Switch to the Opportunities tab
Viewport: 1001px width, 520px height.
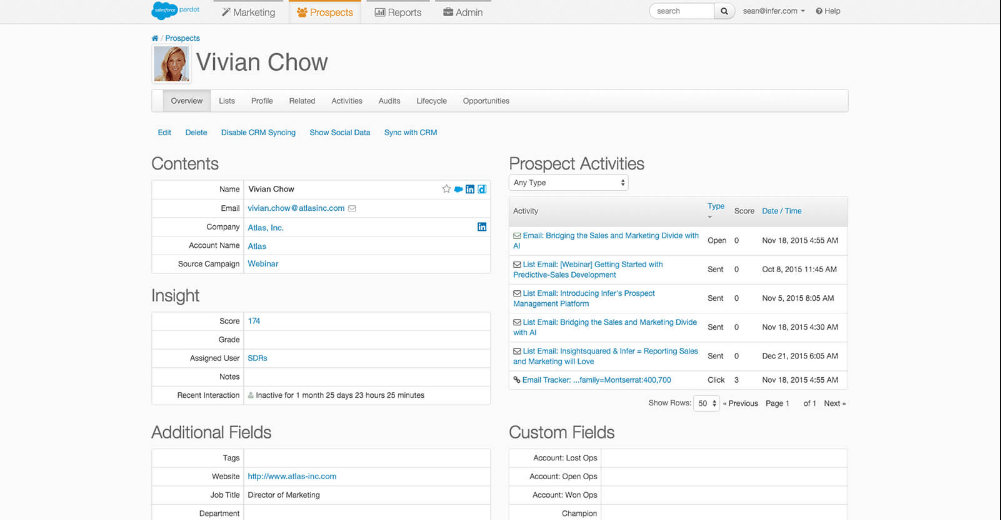pos(486,101)
